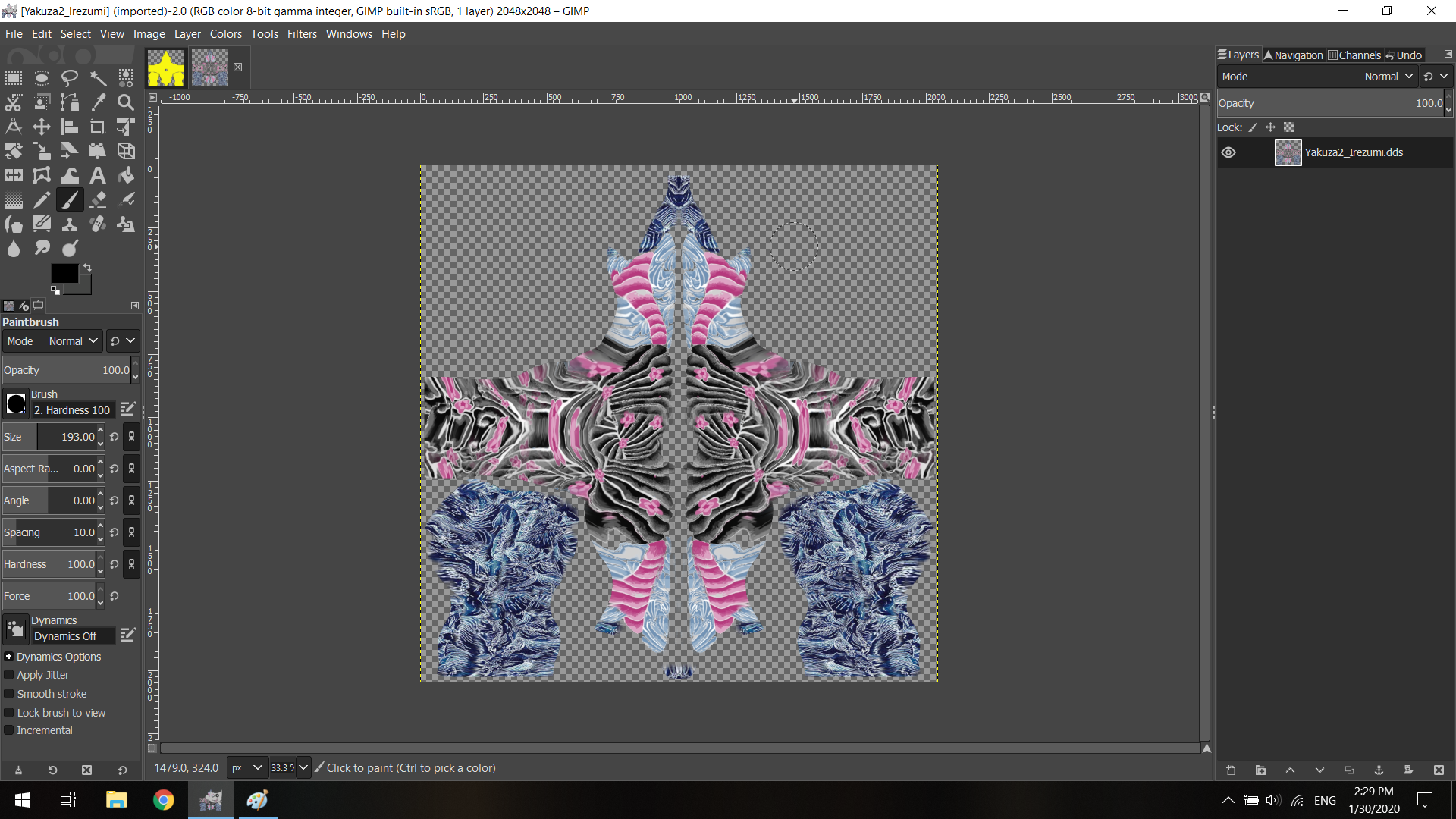Select the Airbrush tool
Screen dimensions: 1456x819
click(x=126, y=199)
